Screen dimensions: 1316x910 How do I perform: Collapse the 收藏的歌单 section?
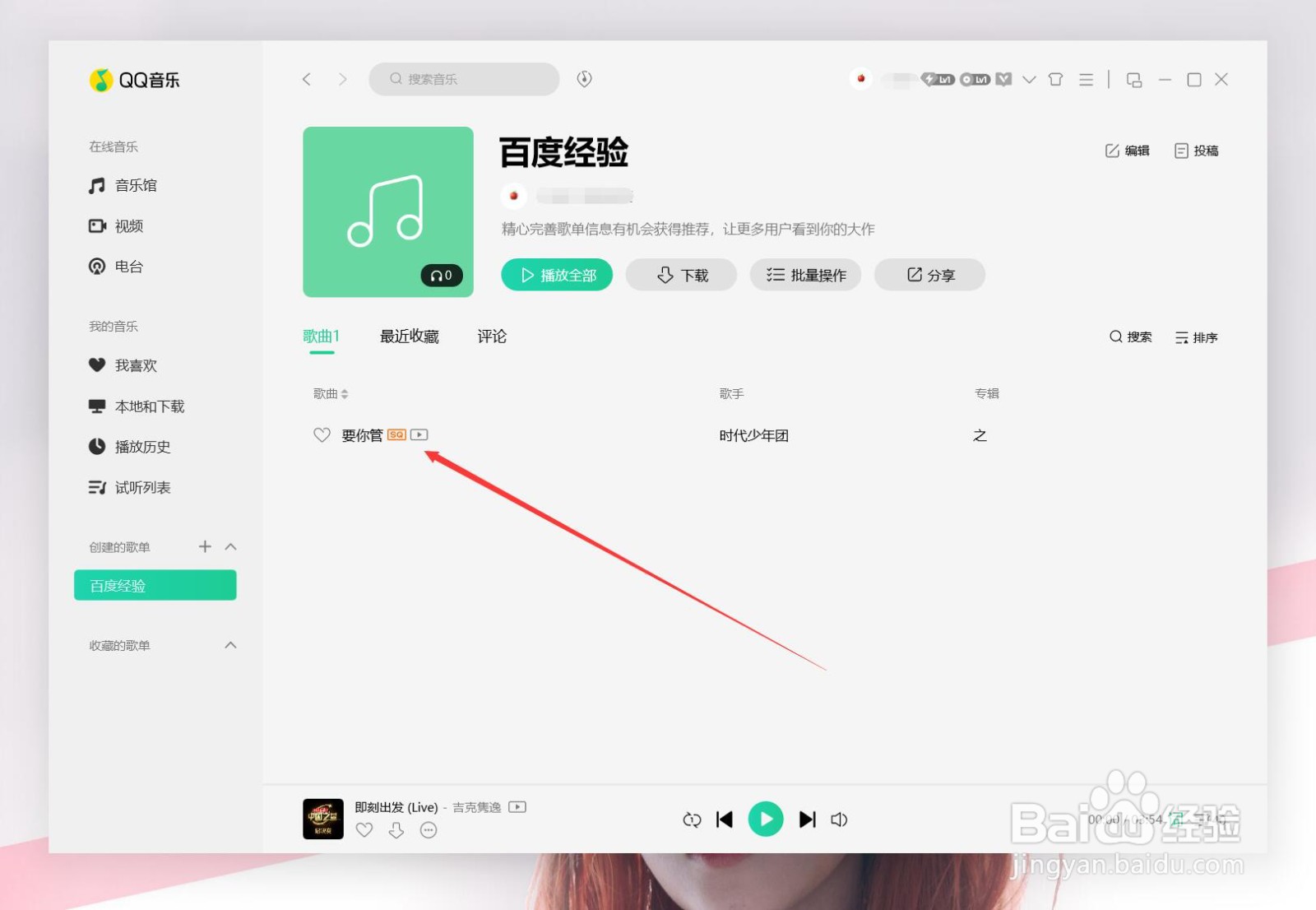point(231,645)
